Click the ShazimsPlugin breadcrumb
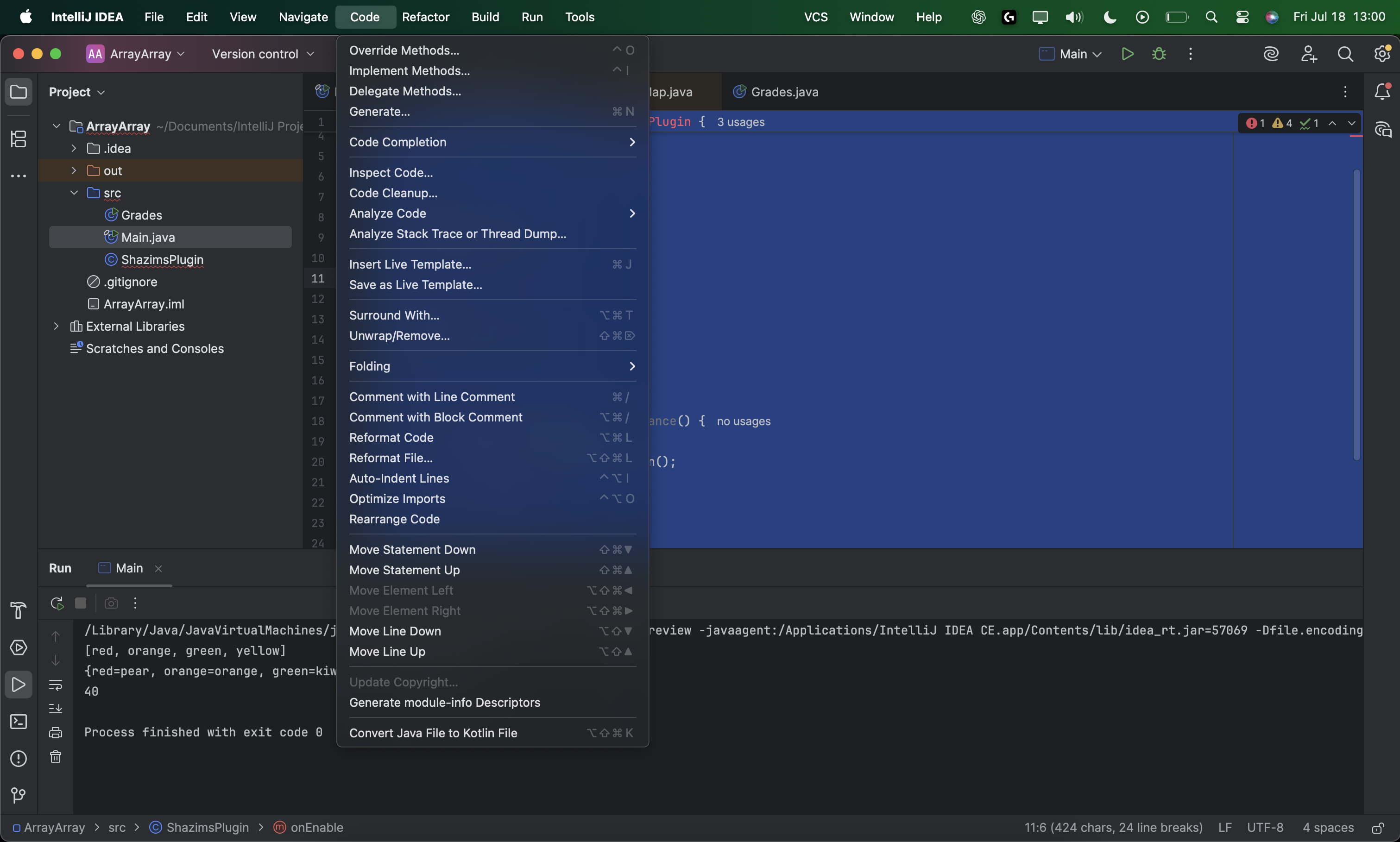Image resolution: width=1400 pixels, height=842 pixels. (x=199, y=828)
